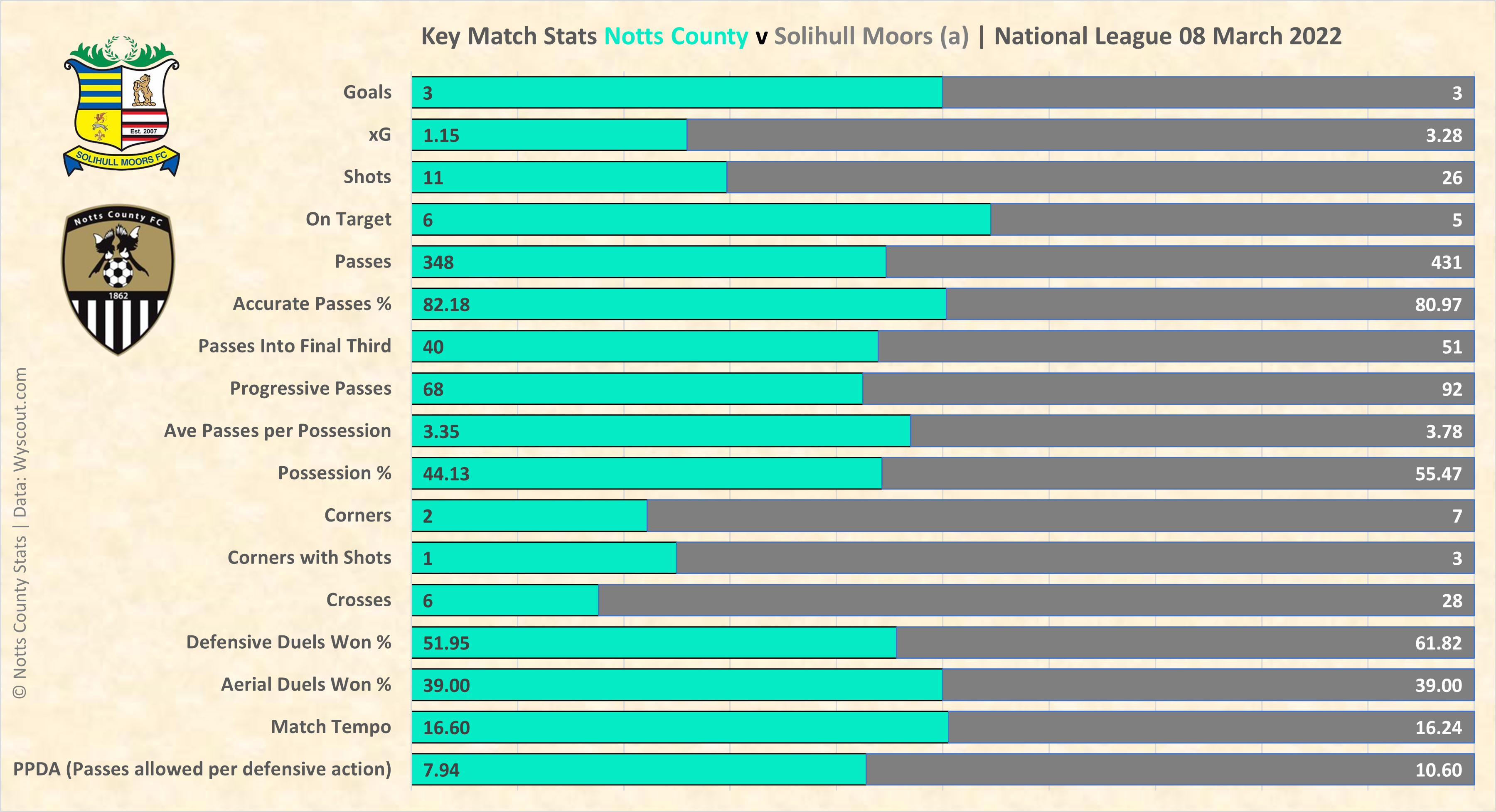This screenshot has width=1496, height=812.
Task: Click the "Solihull Moors (a)" text in the title
Action: click(871, 36)
